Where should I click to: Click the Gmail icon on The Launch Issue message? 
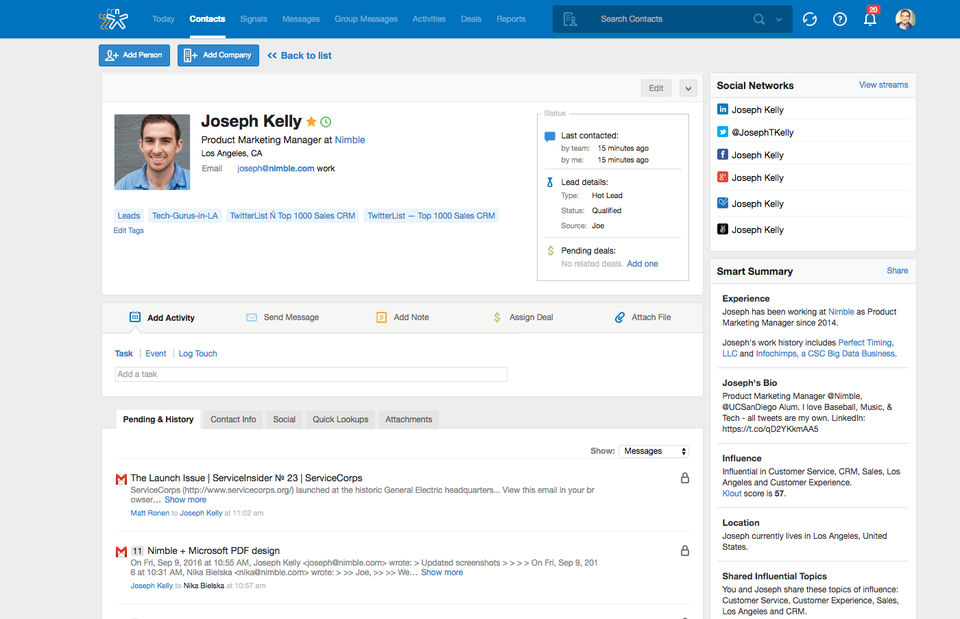pos(121,479)
